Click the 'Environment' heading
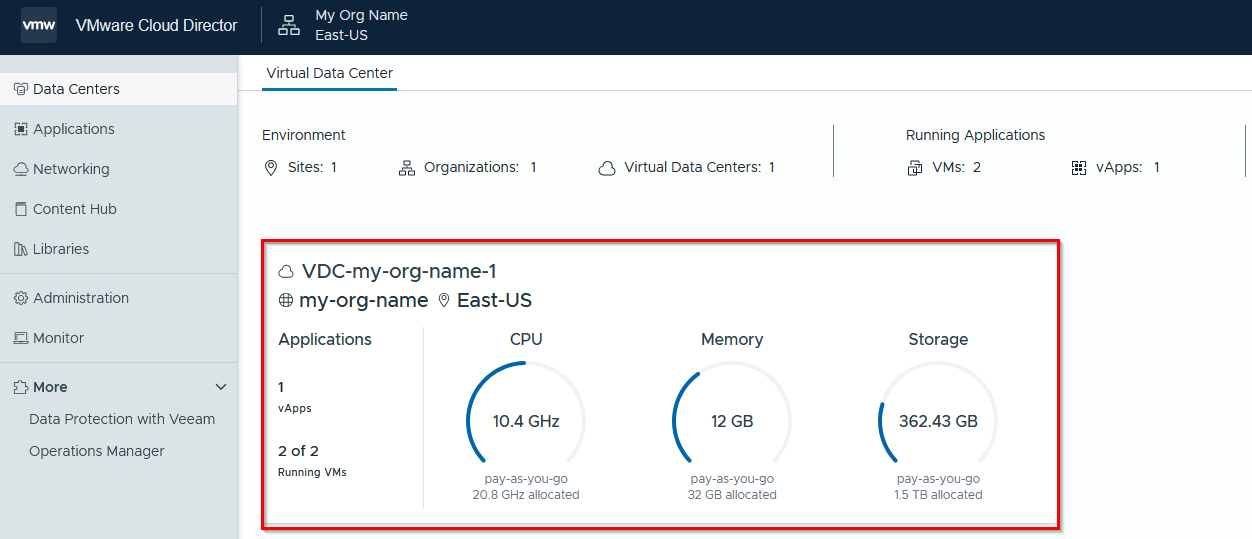 (x=304, y=135)
